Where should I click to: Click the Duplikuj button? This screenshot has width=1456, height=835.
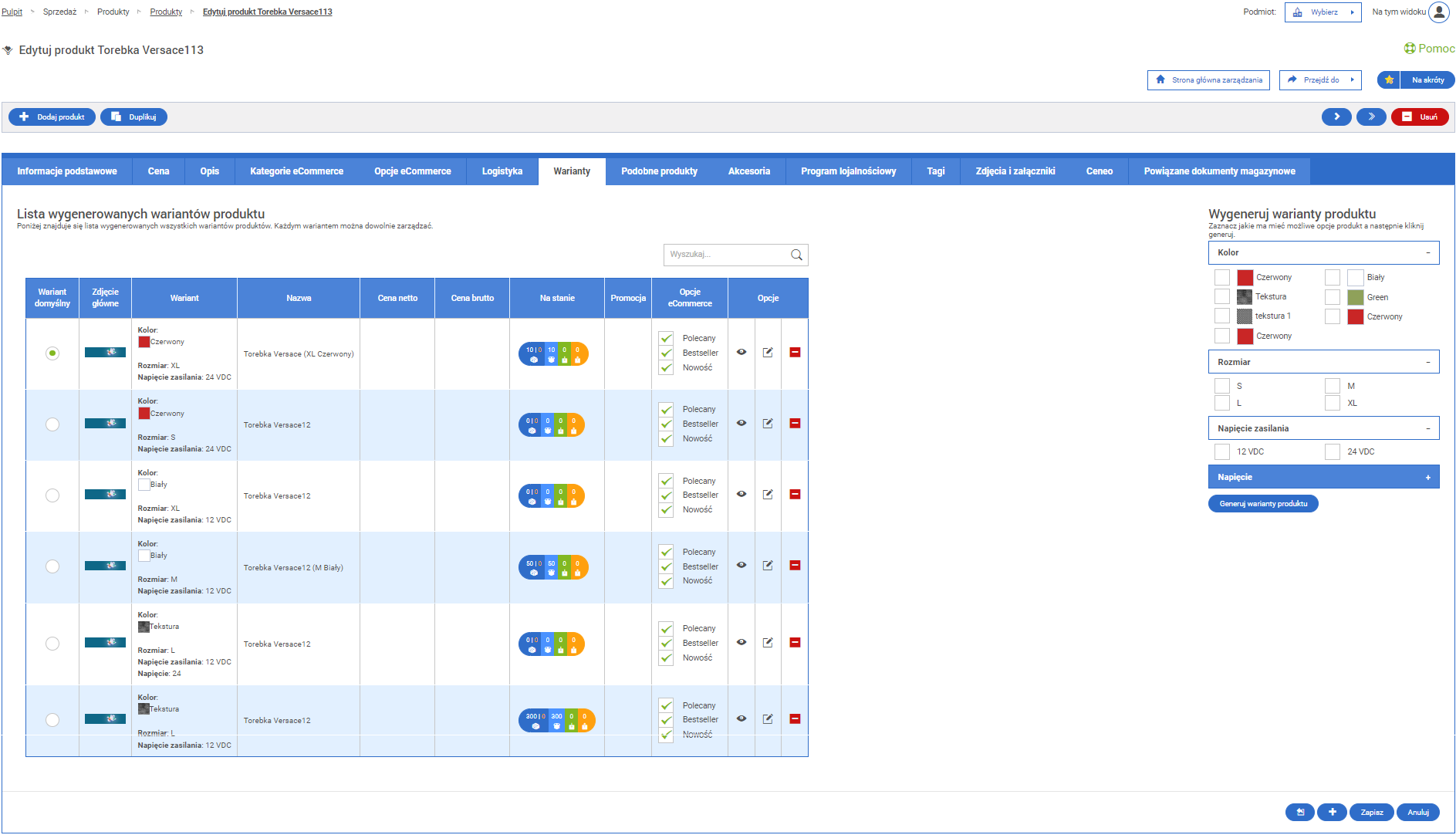(x=134, y=117)
